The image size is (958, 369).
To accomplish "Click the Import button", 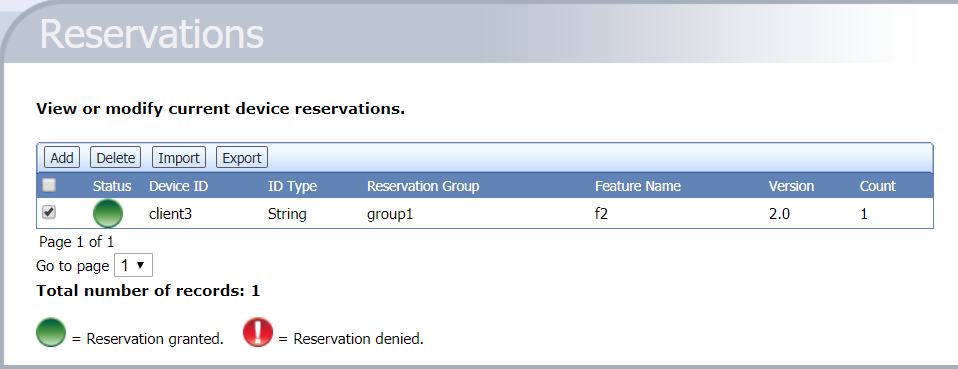I will [x=179, y=158].
